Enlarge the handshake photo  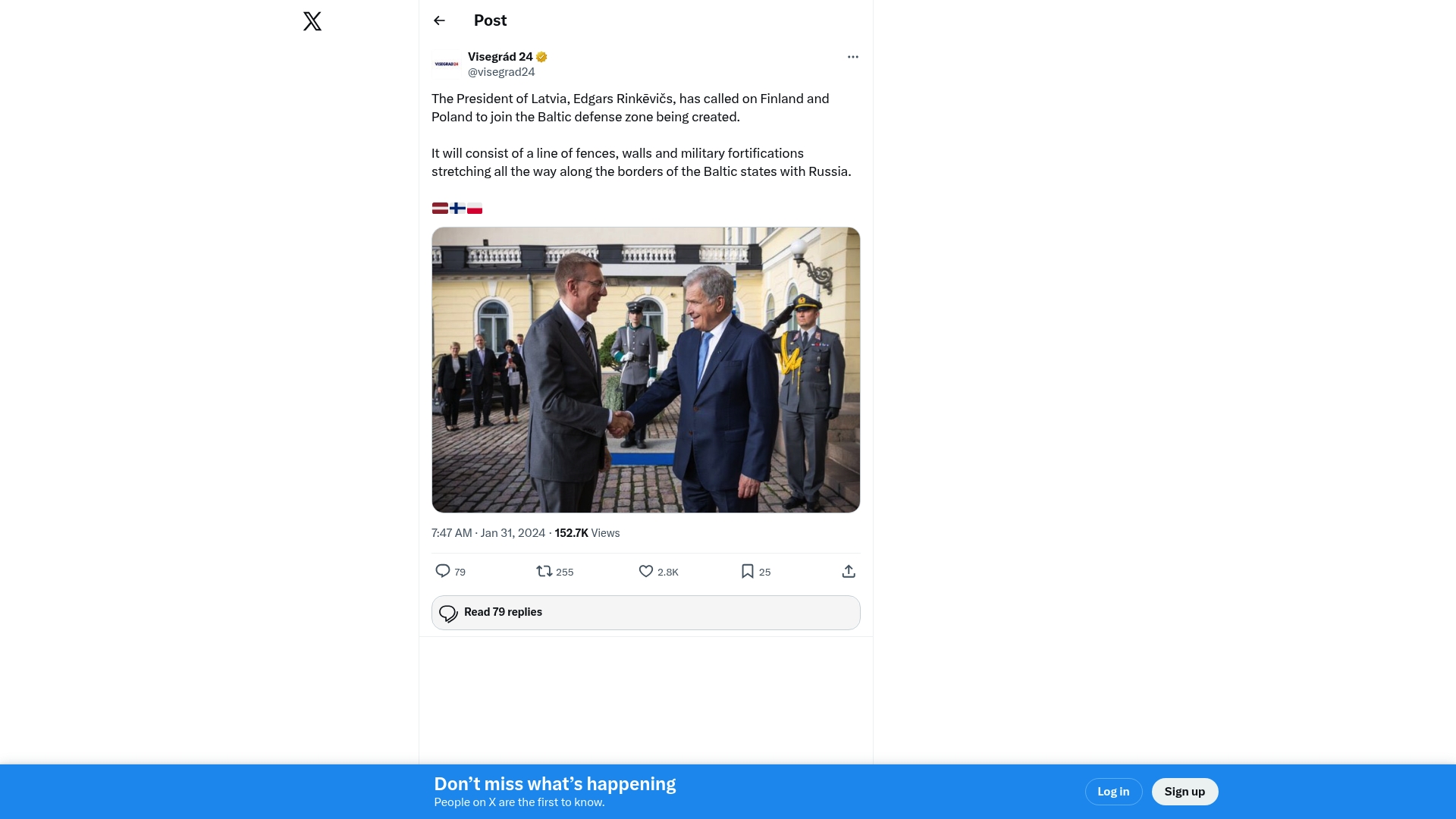(645, 370)
